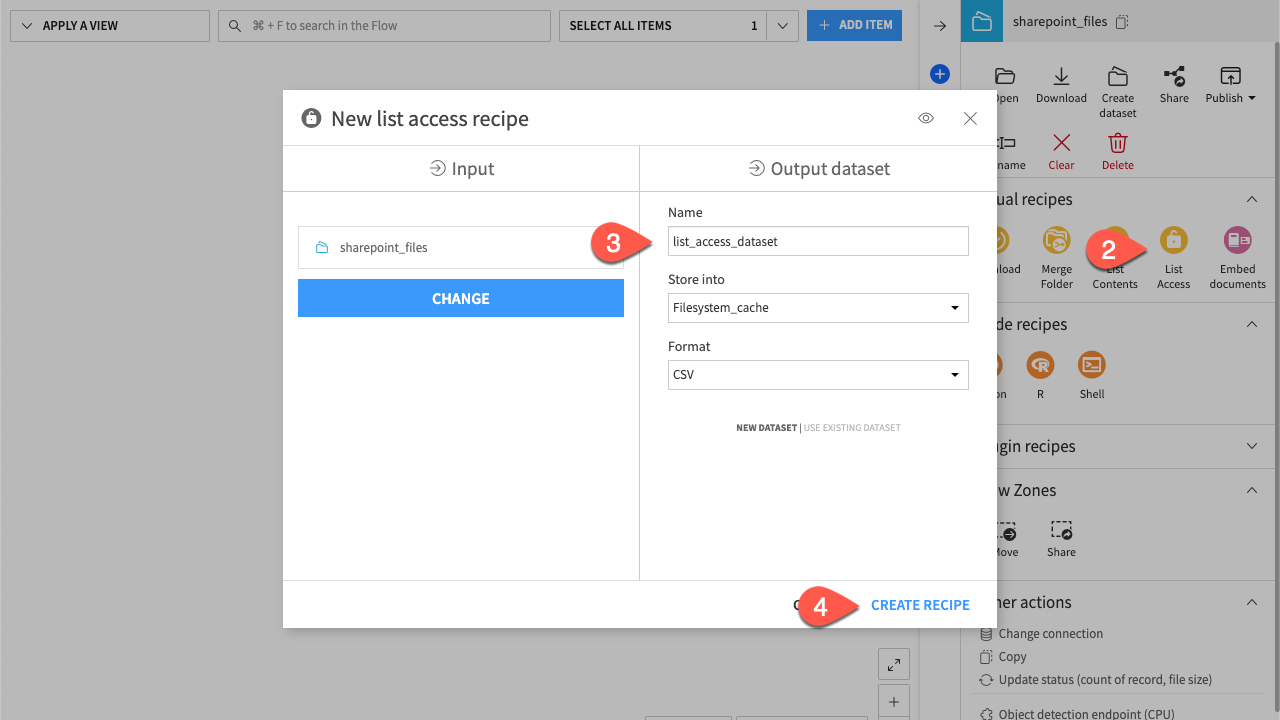Select Change connection from other actions
1280x720 pixels.
point(1050,633)
